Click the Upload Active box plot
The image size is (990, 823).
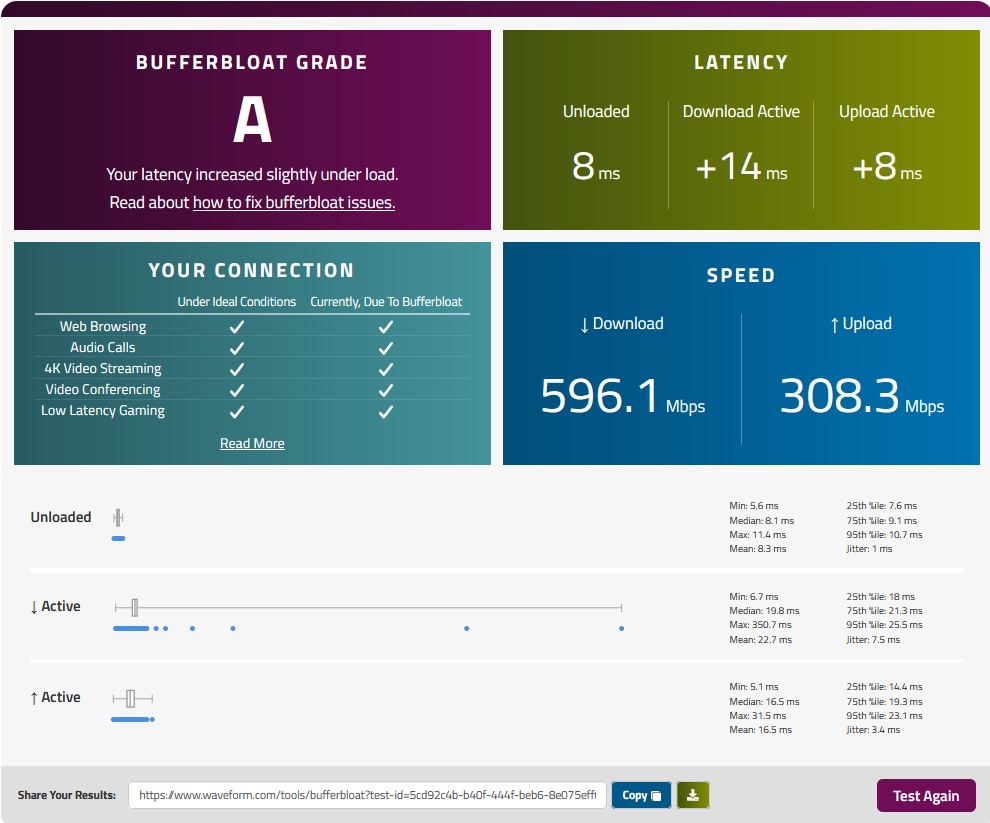tap(133, 699)
